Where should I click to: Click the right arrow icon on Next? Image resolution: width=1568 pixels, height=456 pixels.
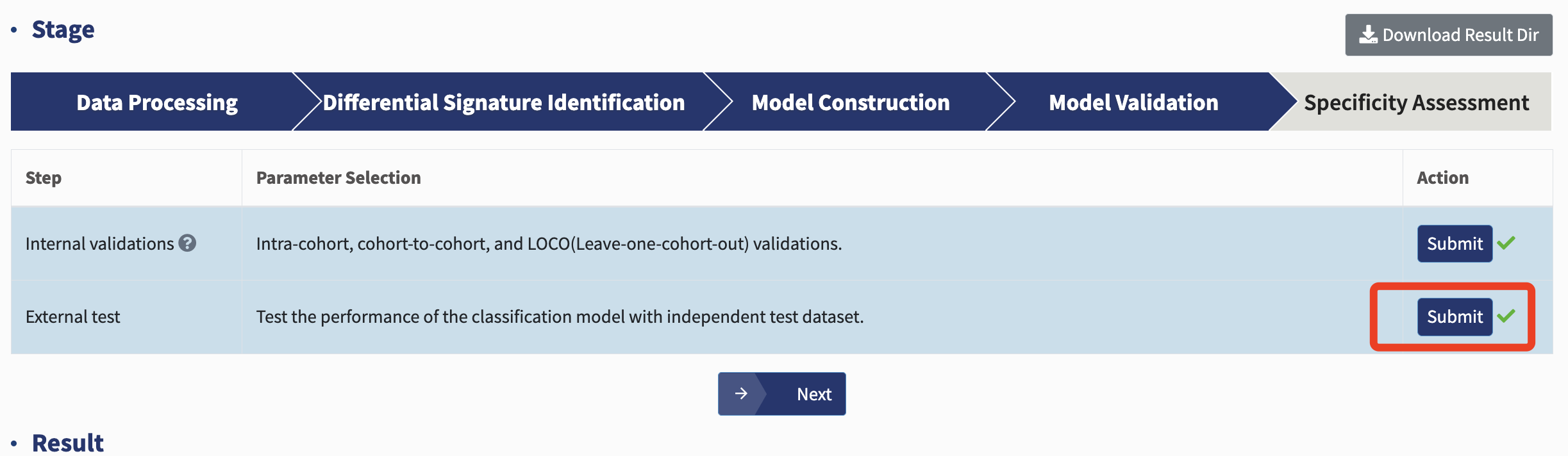(741, 393)
